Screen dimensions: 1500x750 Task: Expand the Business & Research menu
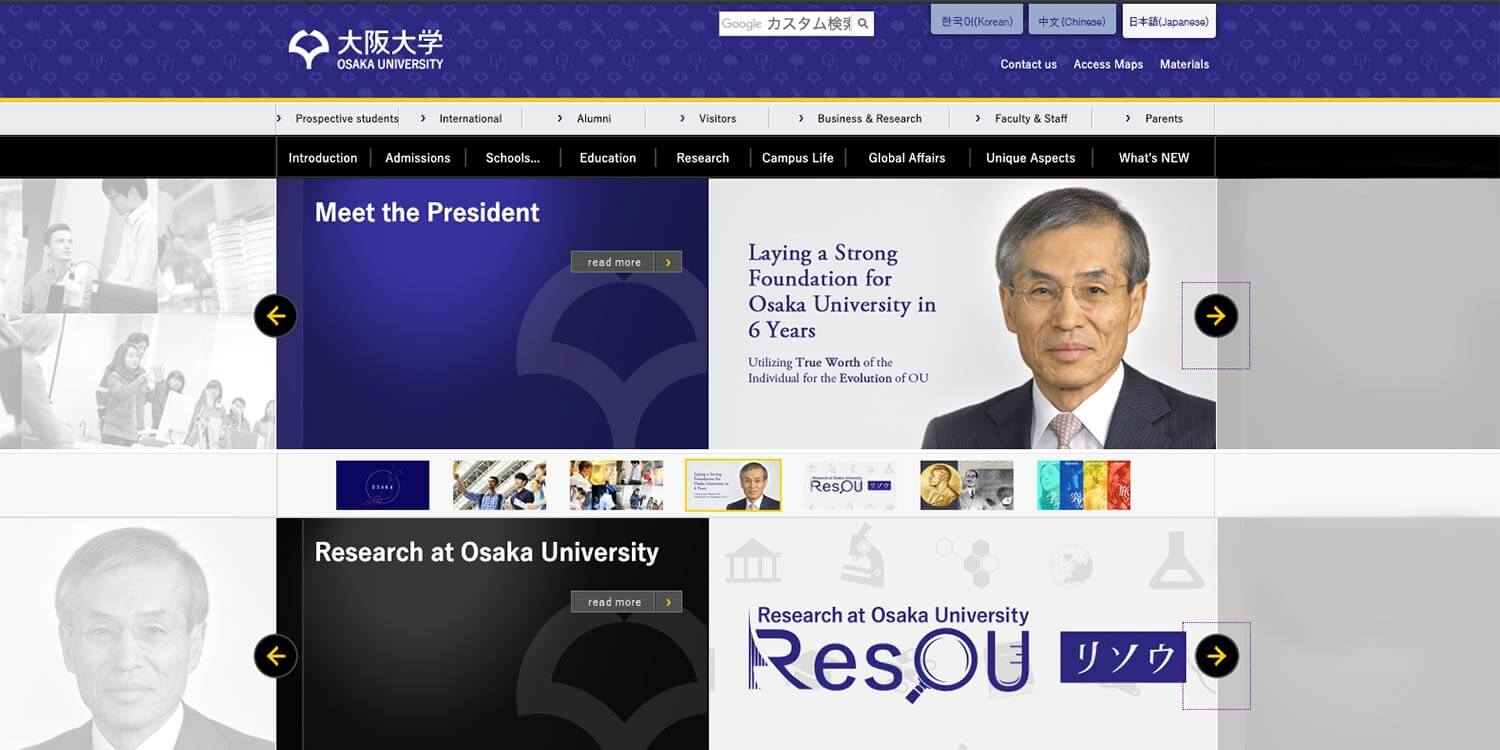(860, 118)
